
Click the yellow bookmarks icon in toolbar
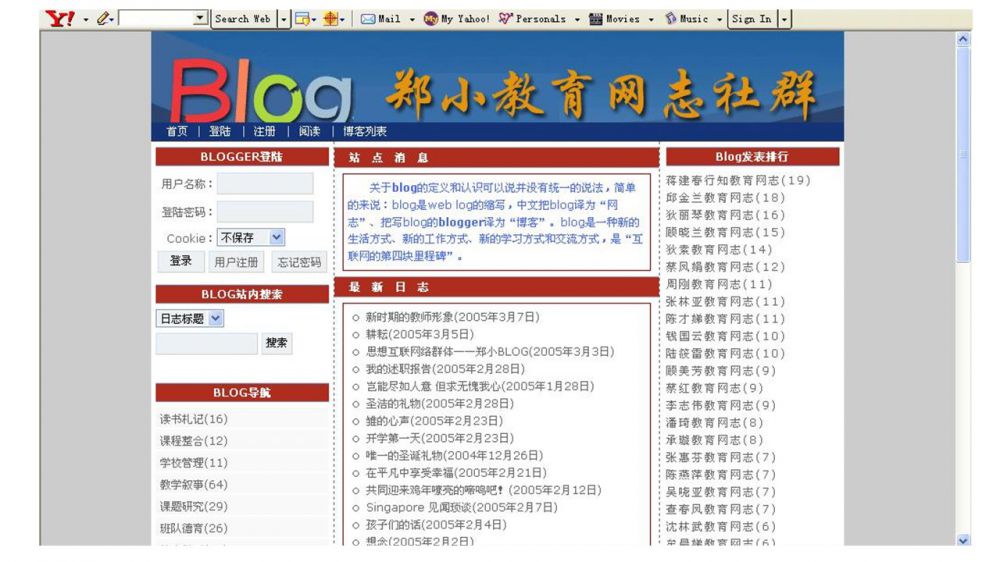pos(302,19)
